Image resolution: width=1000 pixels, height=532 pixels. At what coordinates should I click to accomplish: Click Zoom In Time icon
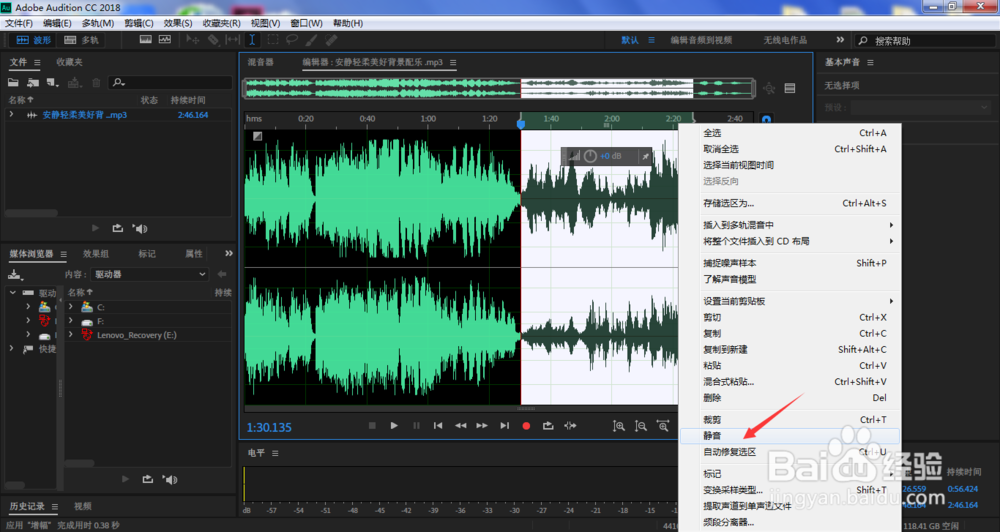(663, 426)
